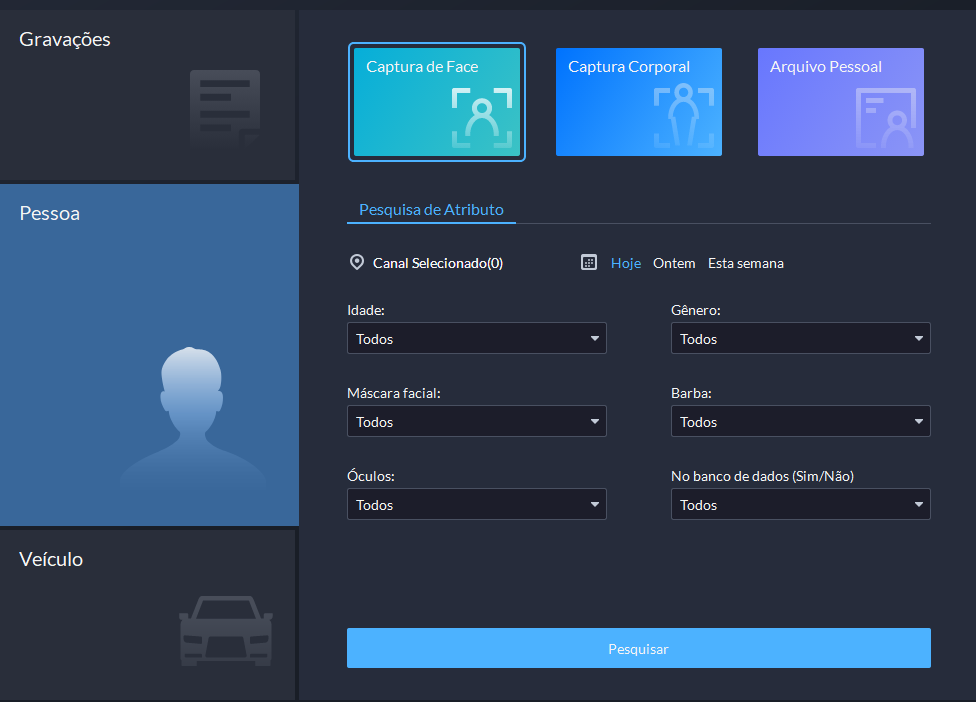Click the face capture frame icon
This screenshot has height=702, width=976.
(x=482, y=118)
